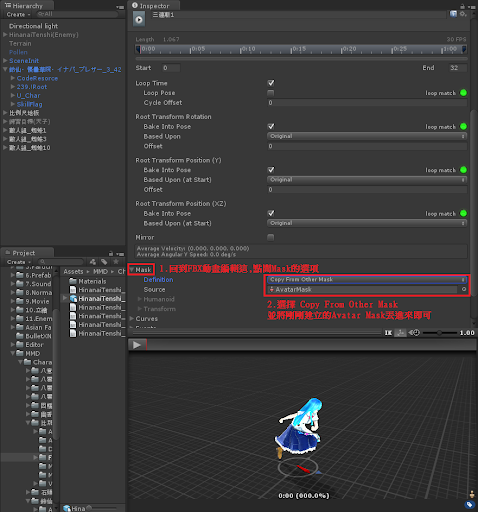
Task: Click the Hierarchy search field
Action: [77, 14]
